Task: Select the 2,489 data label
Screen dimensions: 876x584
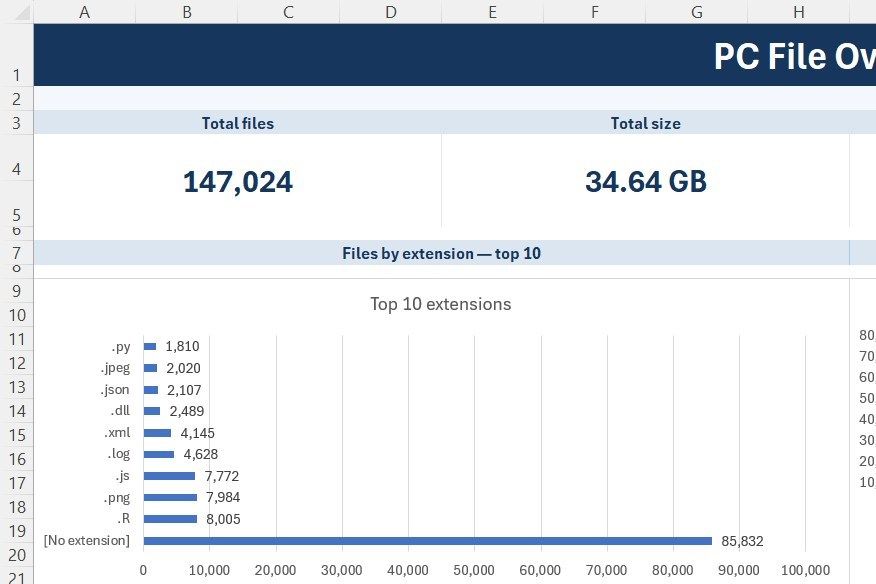Action: click(x=187, y=411)
